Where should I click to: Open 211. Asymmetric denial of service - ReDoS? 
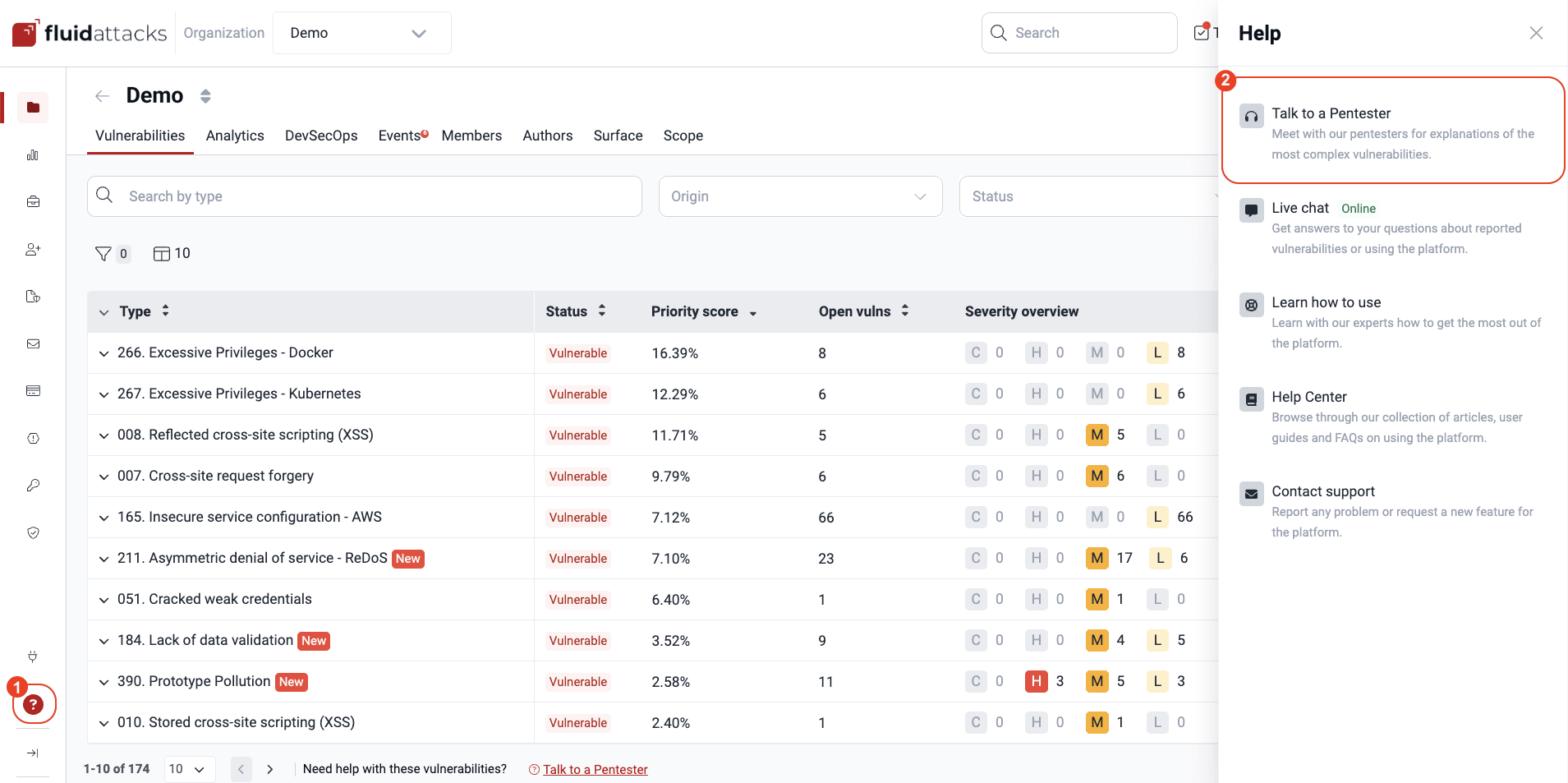tap(252, 559)
